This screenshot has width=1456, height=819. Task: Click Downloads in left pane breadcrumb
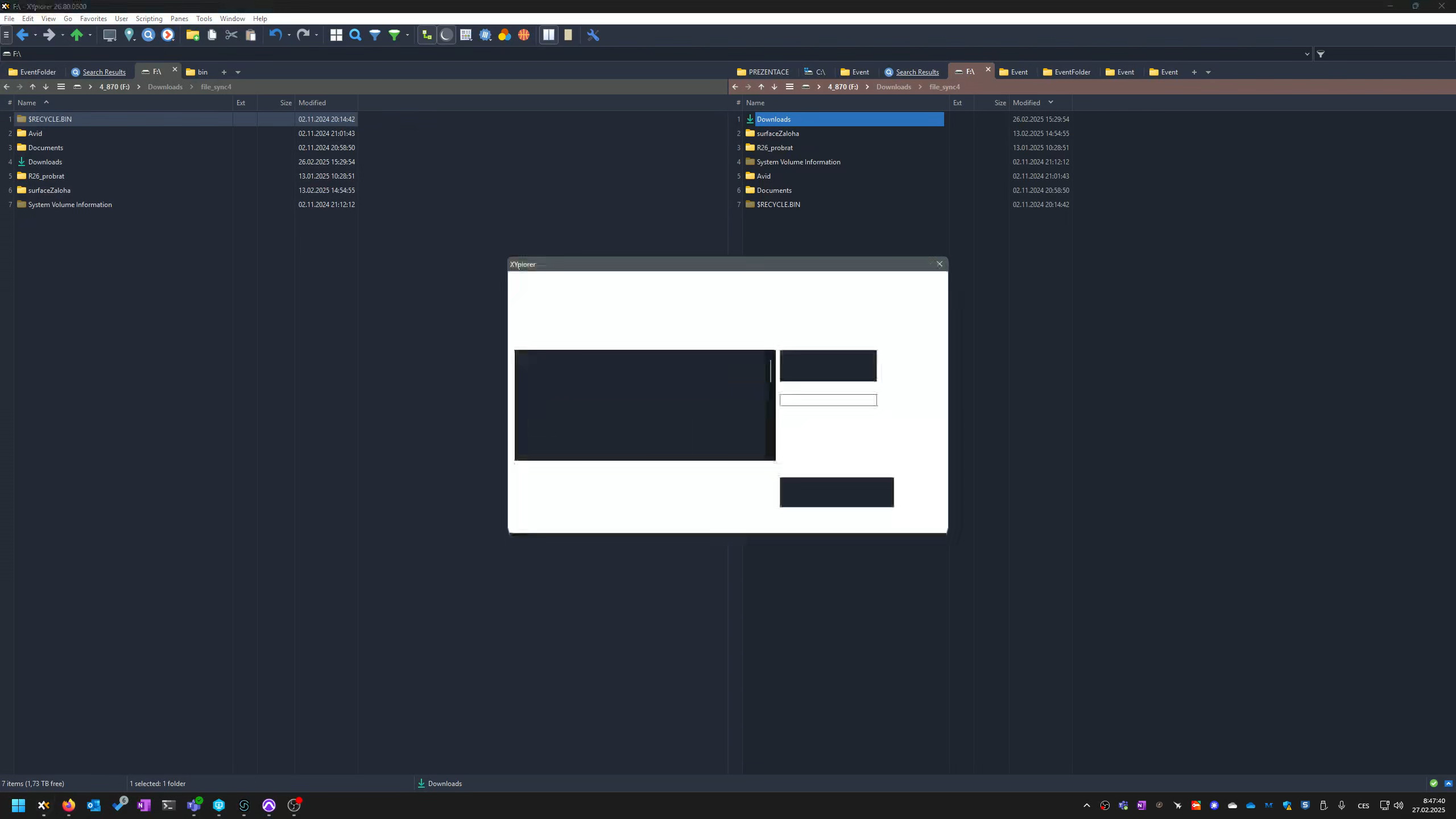(165, 87)
